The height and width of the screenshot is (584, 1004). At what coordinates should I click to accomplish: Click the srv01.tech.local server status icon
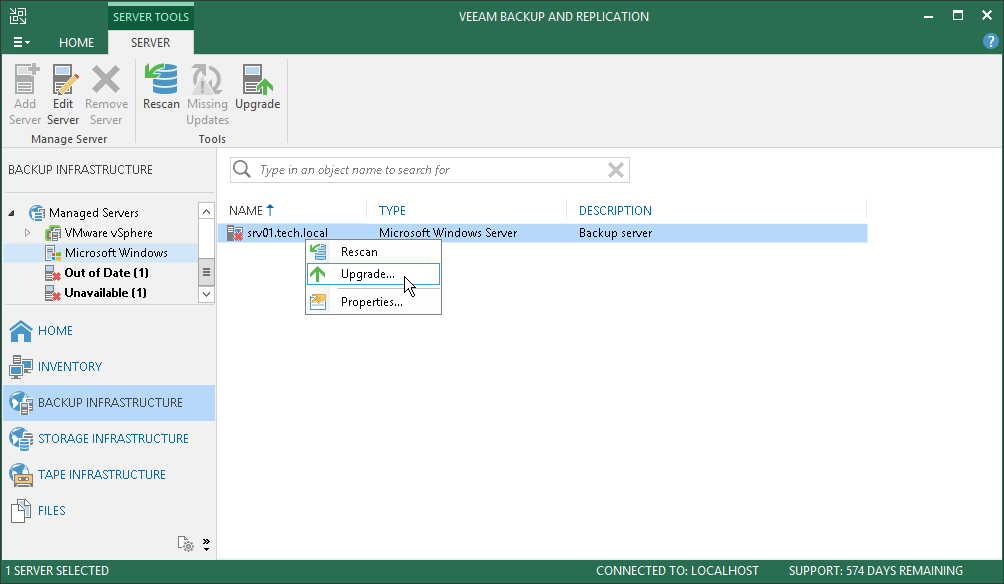[x=235, y=233]
